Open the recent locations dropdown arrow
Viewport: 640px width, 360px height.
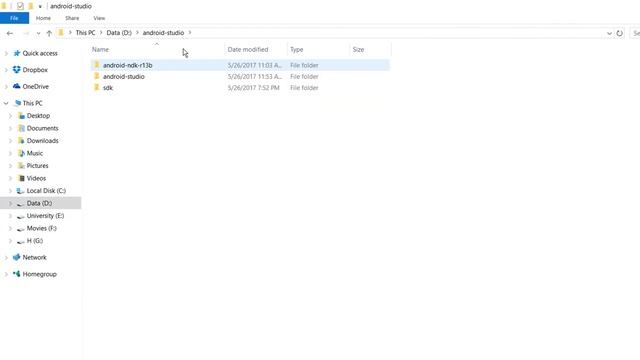[38, 33]
